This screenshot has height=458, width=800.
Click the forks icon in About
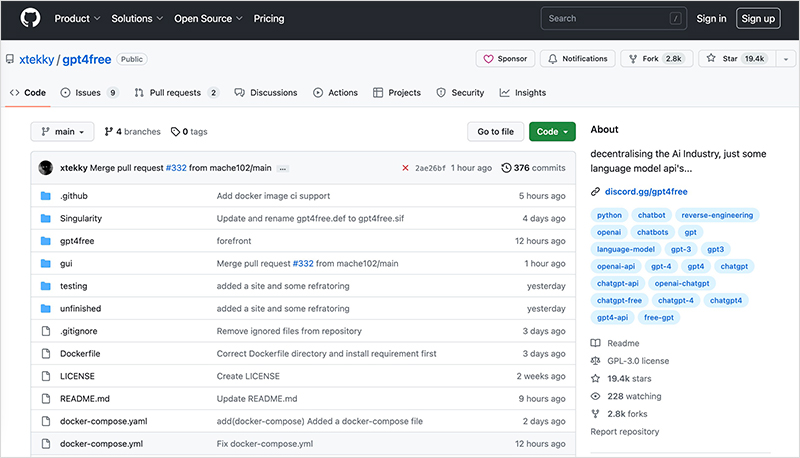(595, 414)
